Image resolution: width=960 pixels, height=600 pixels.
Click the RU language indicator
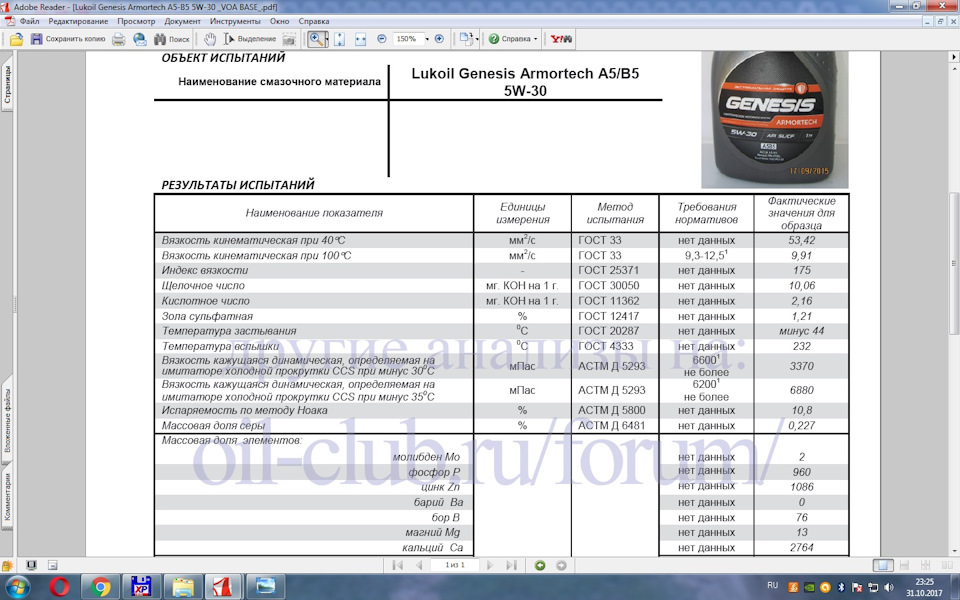[772, 586]
